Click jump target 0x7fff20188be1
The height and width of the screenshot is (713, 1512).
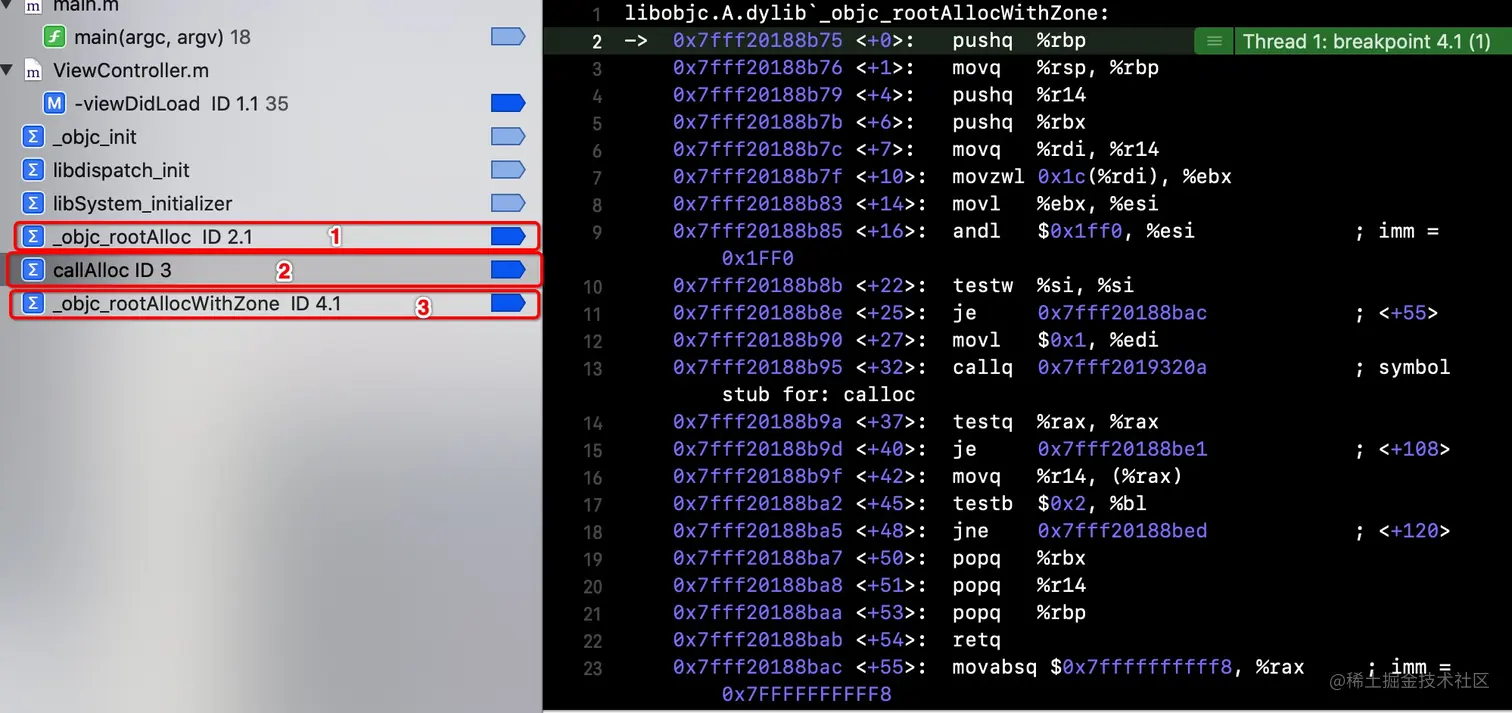1122,449
